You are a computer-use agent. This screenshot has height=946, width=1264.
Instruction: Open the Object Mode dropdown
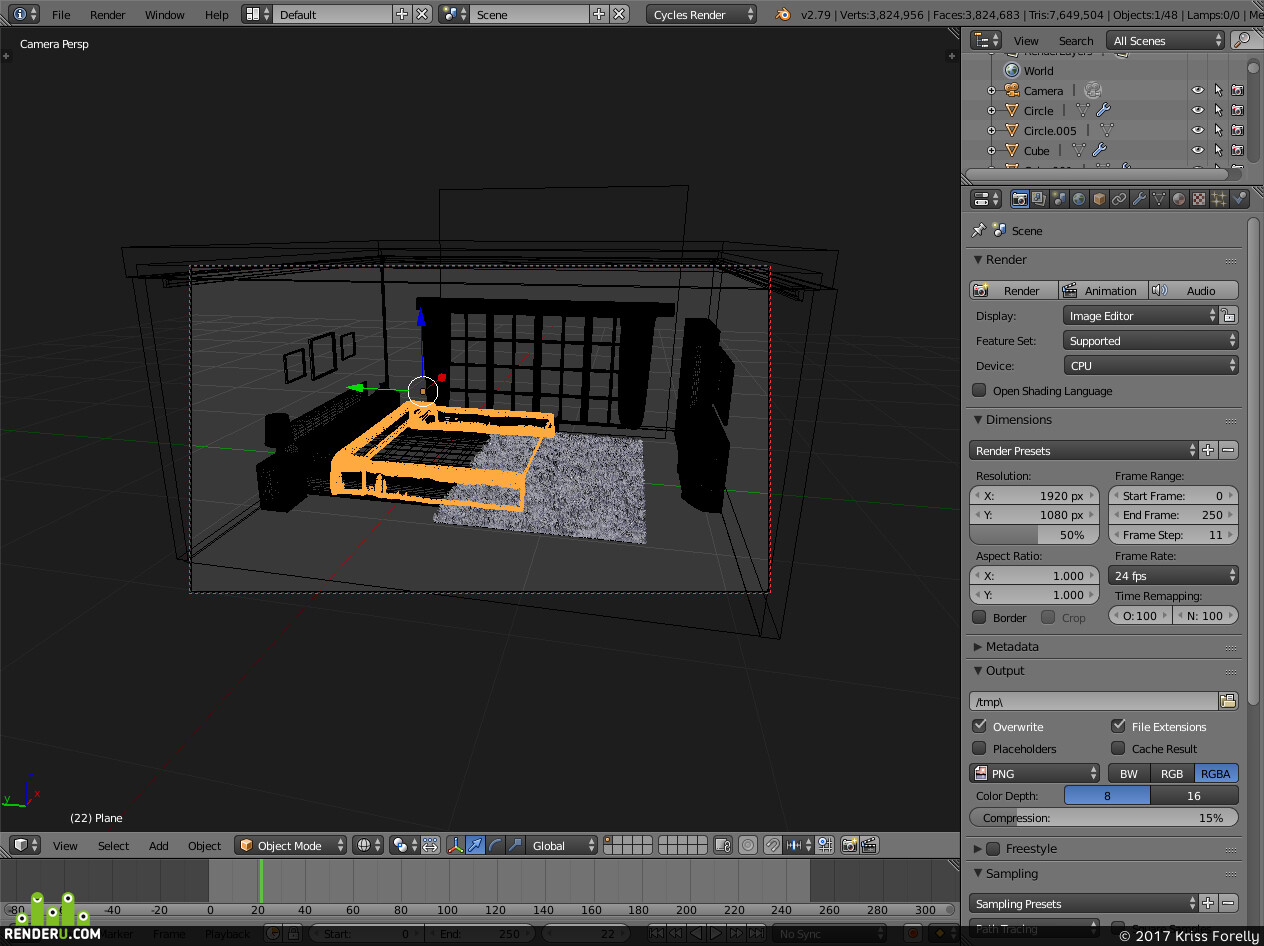291,845
